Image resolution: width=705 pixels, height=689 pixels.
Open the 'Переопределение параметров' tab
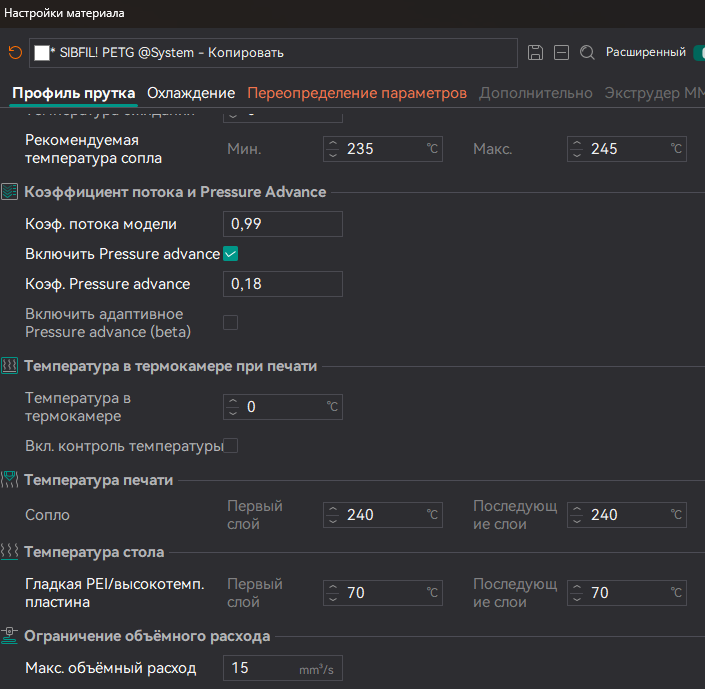point(357,93)
